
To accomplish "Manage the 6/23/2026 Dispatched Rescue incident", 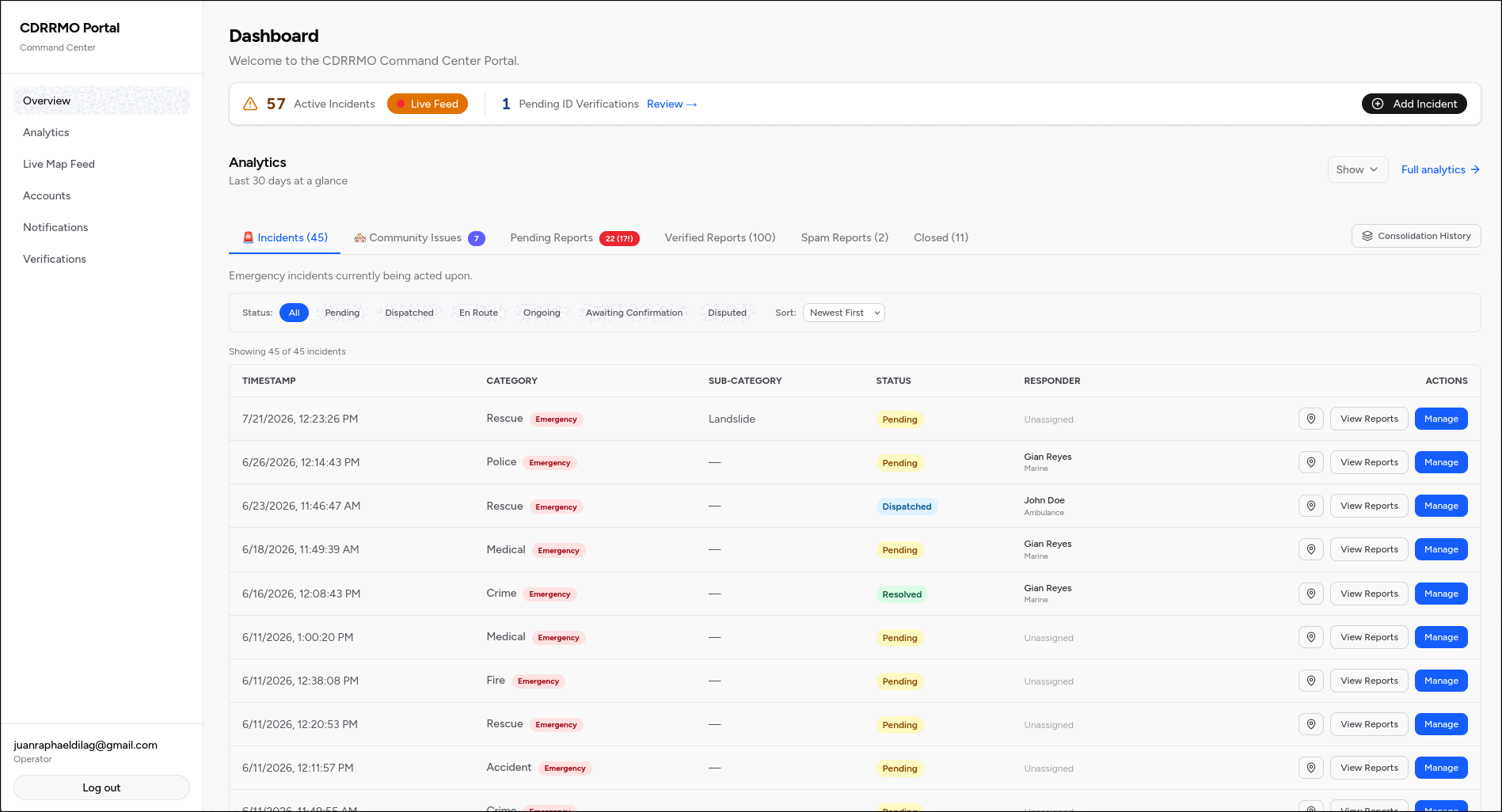I will [1441, 506].
